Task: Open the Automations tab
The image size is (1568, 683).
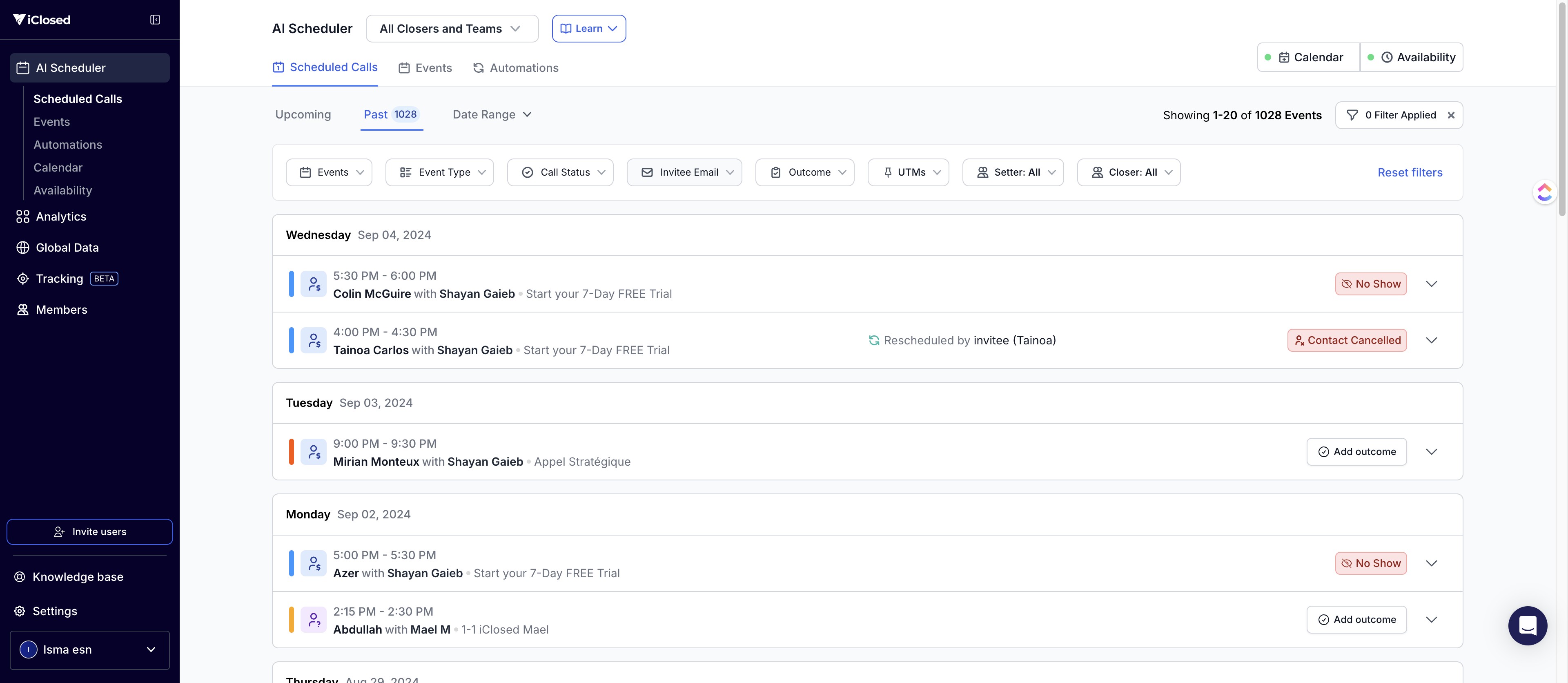Action: point(516,67)
